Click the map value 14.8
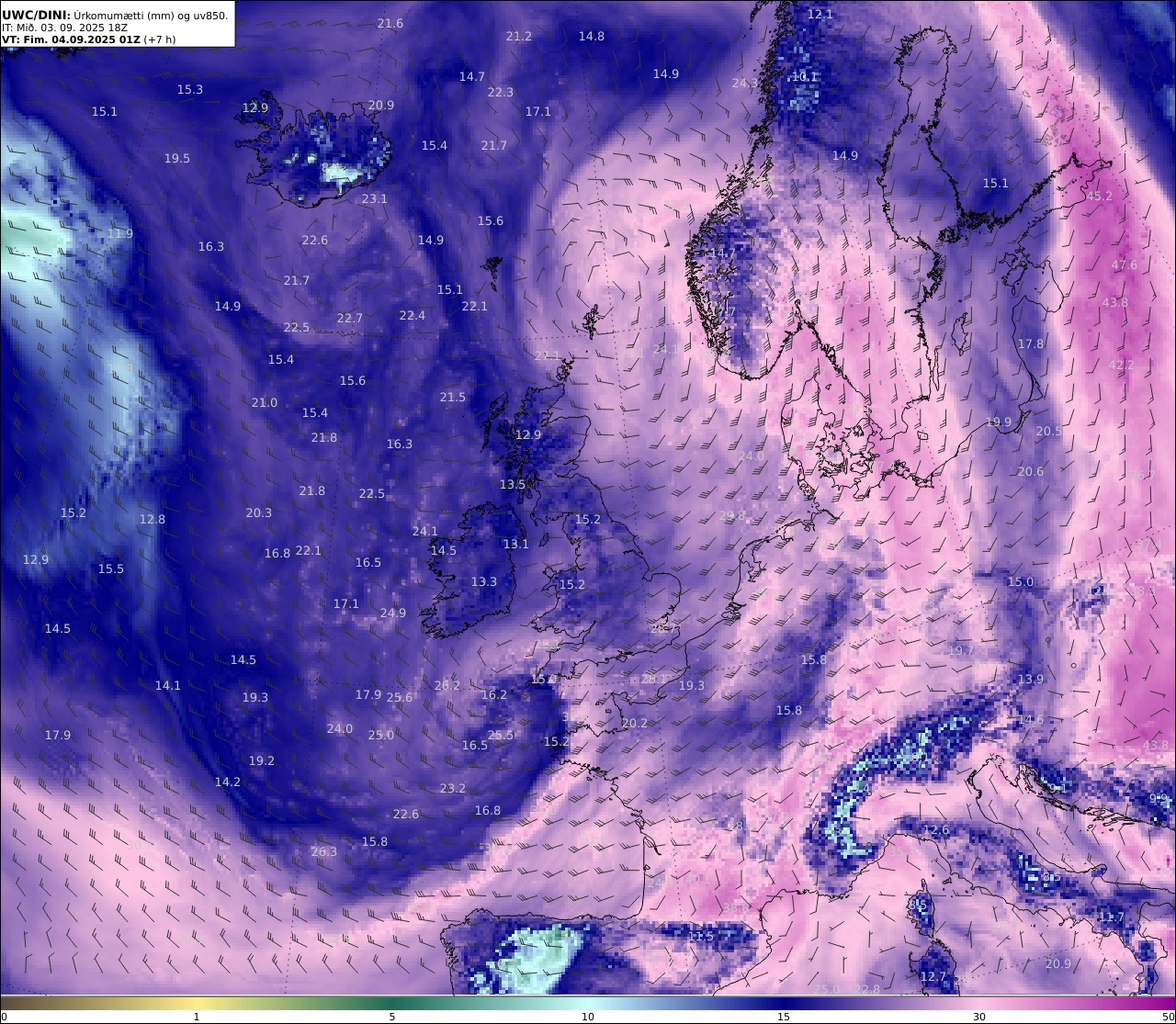The image size is (1176, 1024). point(592,36)
